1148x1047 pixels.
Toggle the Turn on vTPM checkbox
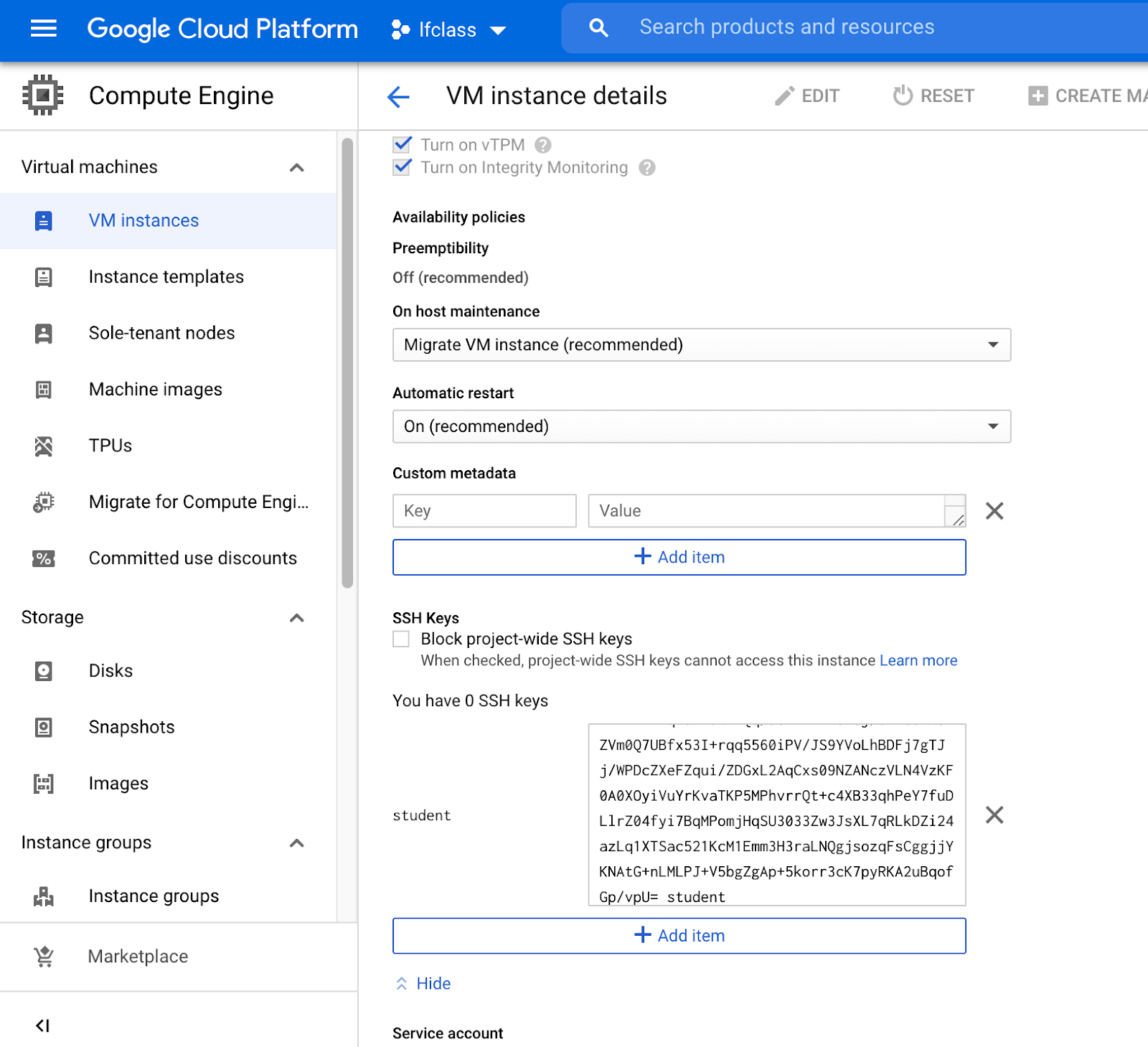point(402,145)
